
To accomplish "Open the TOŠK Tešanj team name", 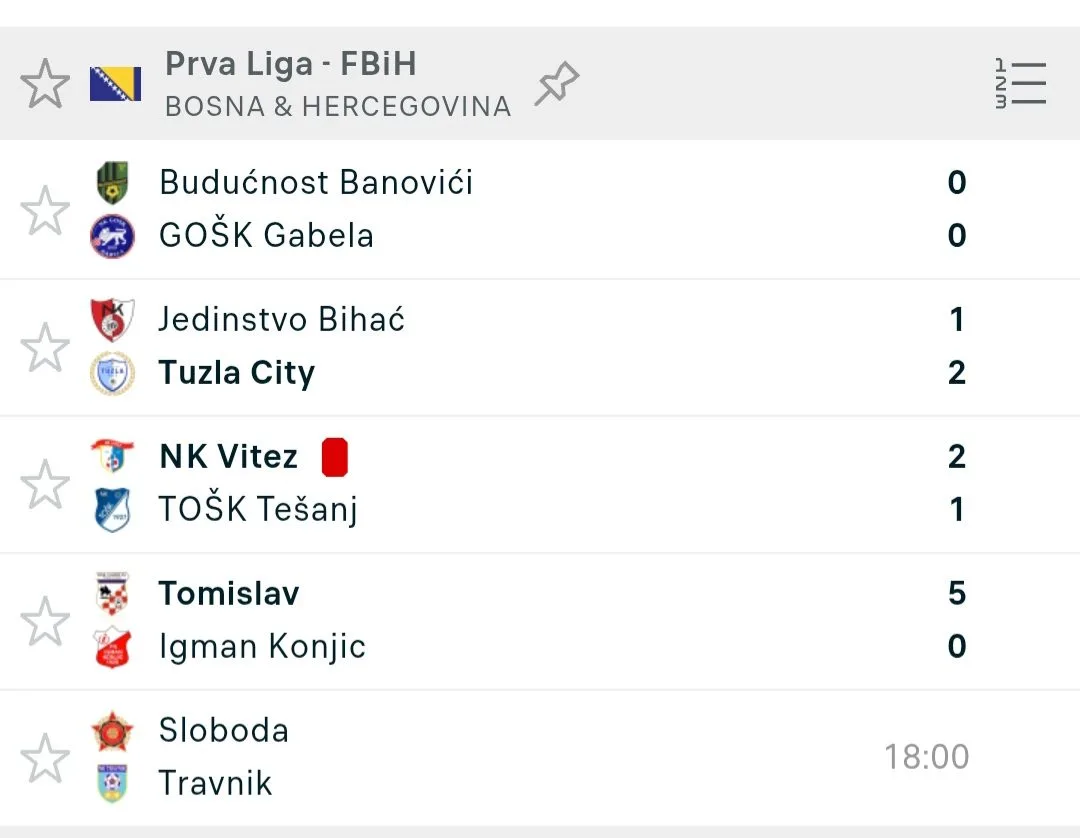I will (258, 510).
